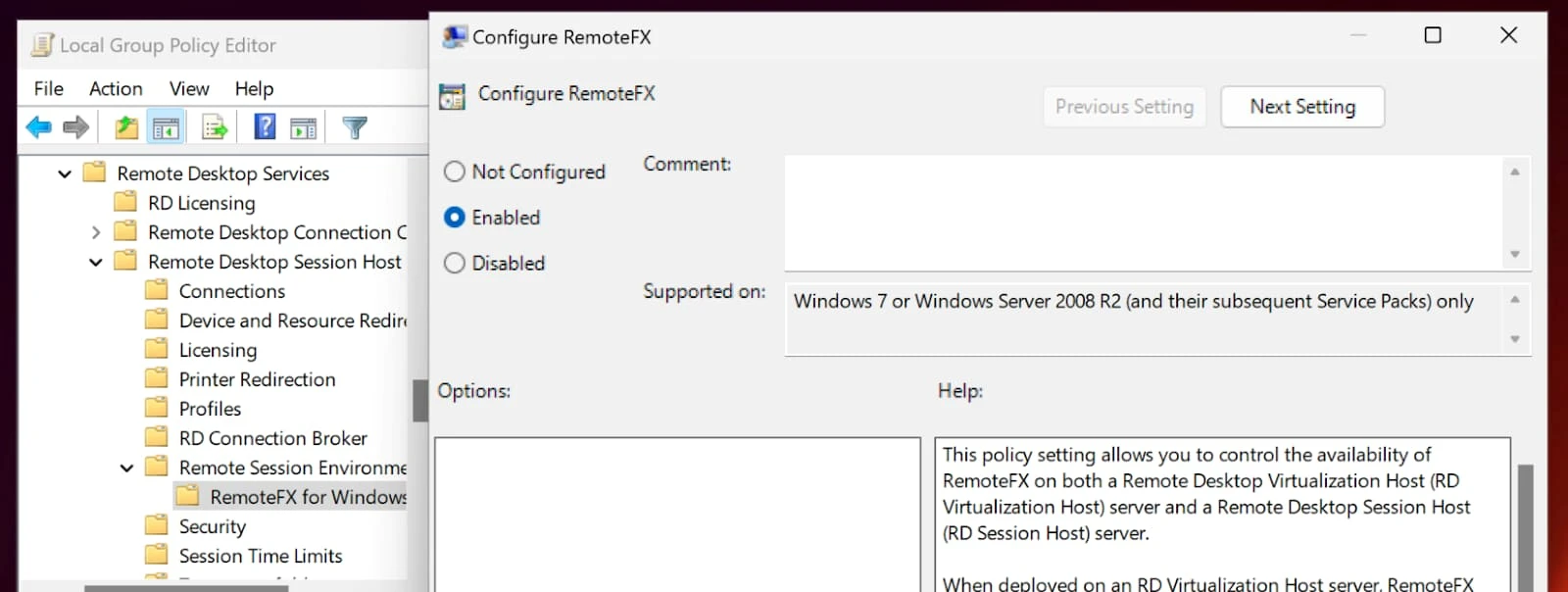Screen dimensions: 1568x592
Task: Click inside the Comment text box
Action: [x=1143, y=213]
